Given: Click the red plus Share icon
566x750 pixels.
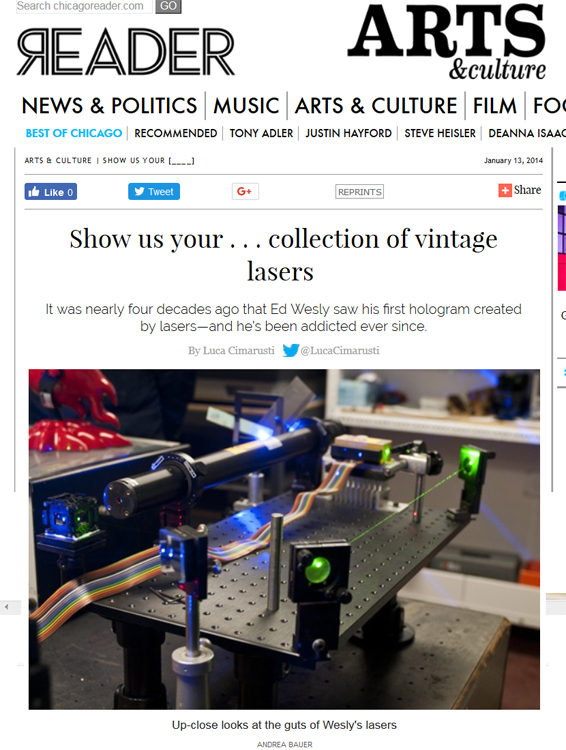Looking at the screenshot, I should [505, 190].
